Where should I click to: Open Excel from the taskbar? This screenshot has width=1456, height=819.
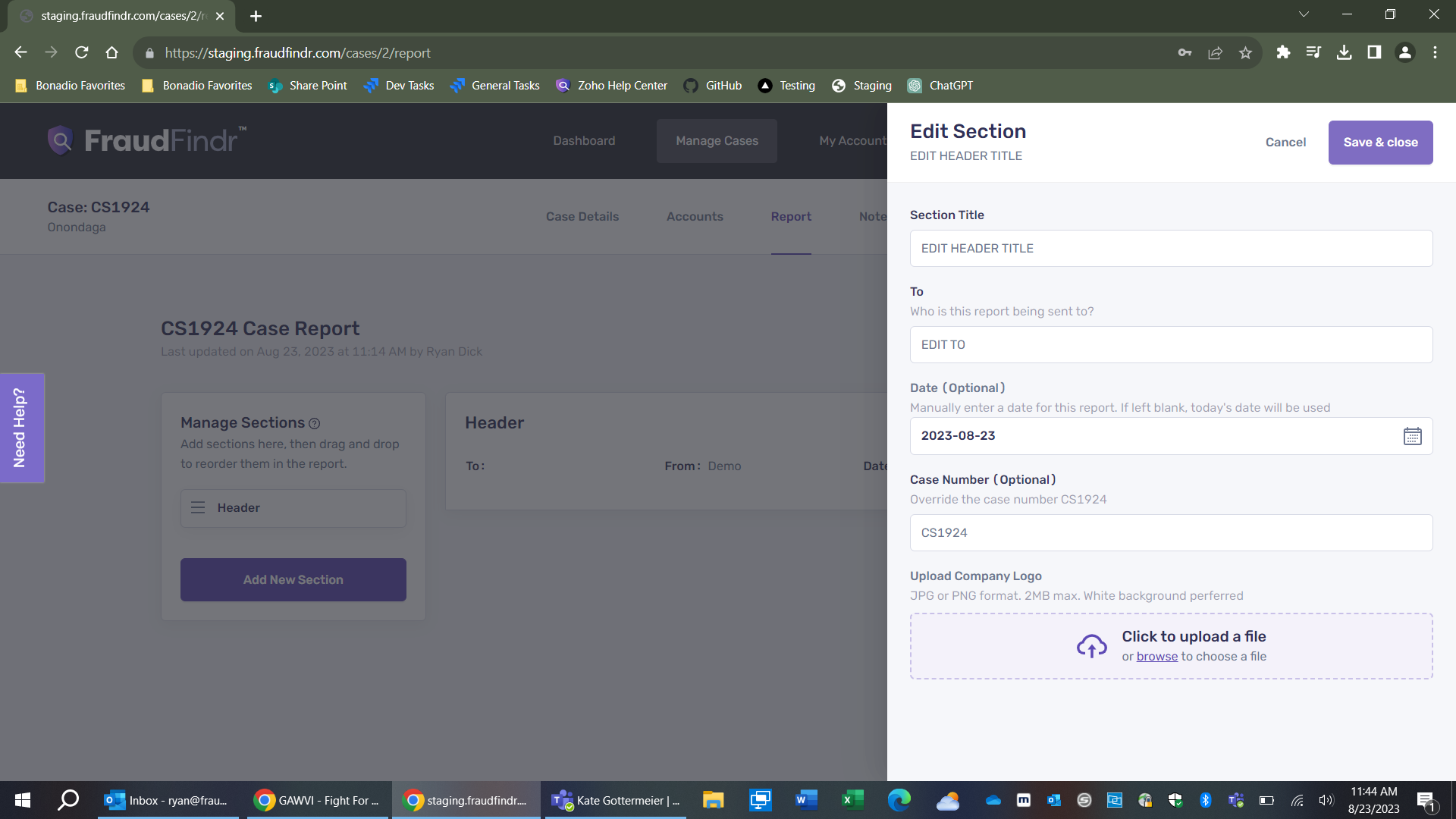click(x=852, y=800)
